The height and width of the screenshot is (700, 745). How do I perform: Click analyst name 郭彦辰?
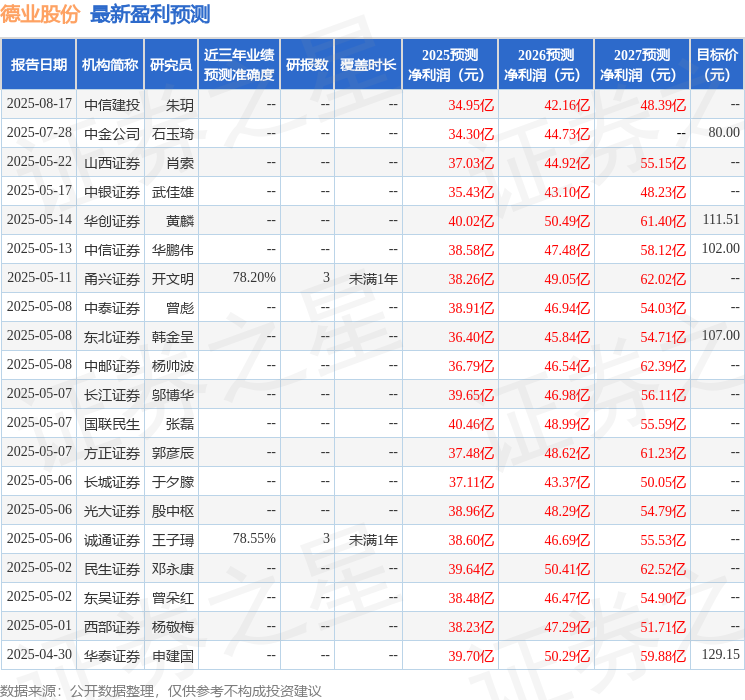172,452
